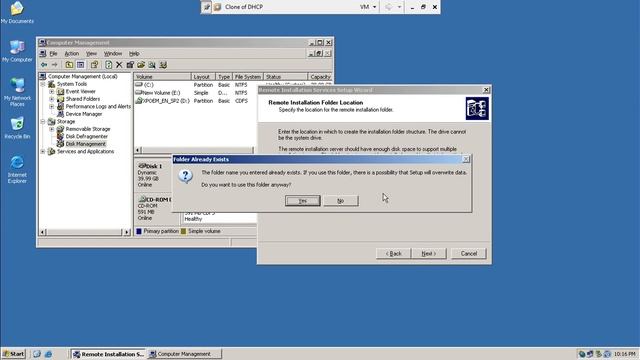Select the Internet Explorer desktop icon
Screen dimensions: 640x360
(17, 169)
